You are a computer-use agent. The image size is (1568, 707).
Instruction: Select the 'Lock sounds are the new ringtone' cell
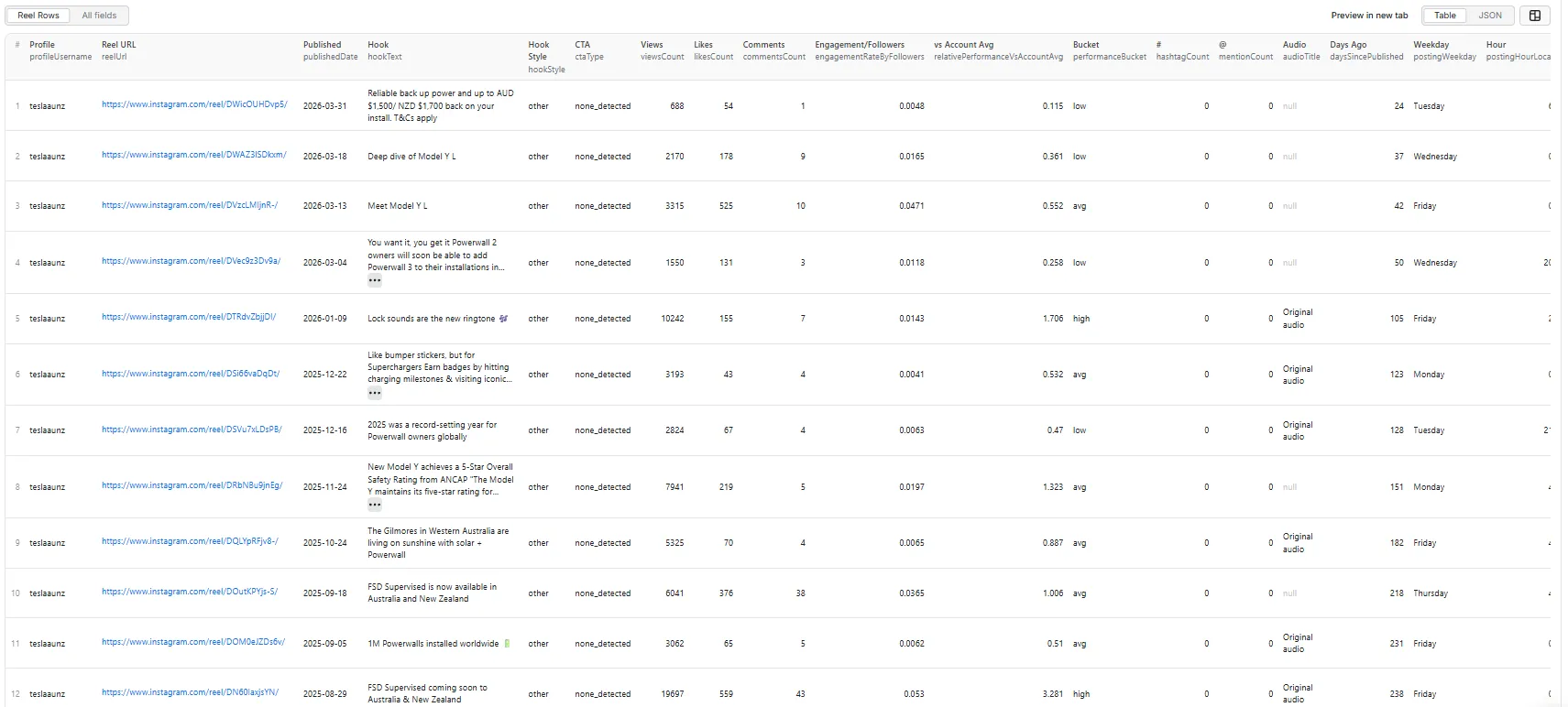coord(438,319)
